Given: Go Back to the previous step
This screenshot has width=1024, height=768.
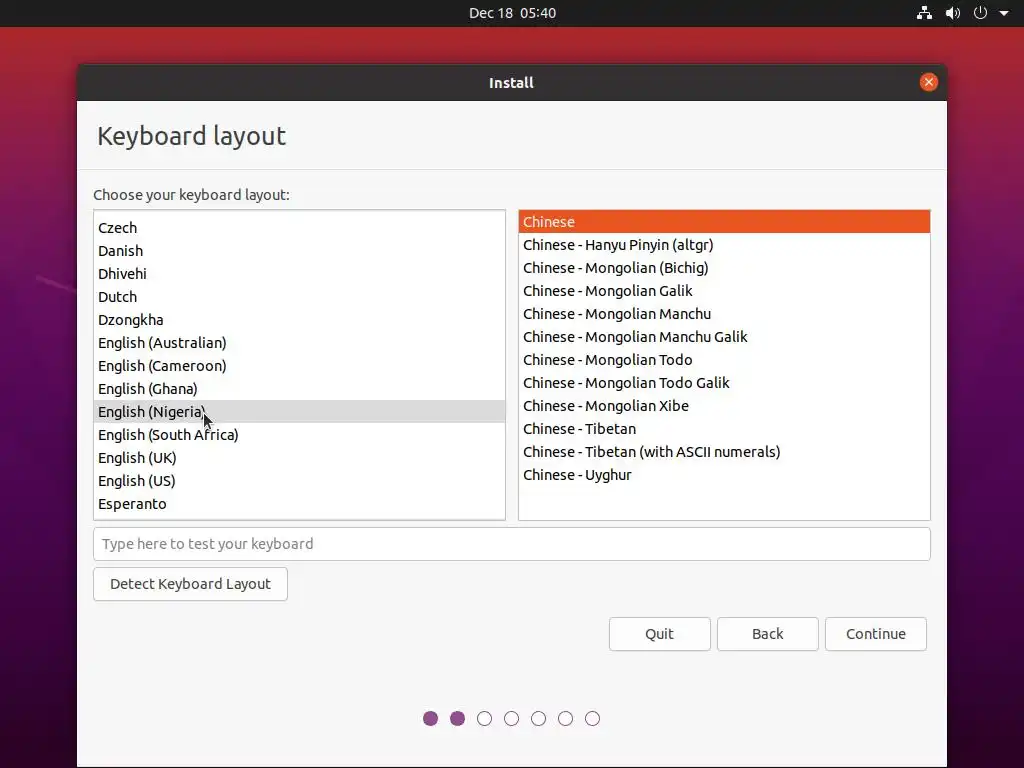Looking at the screenshot, I should click(767, 634).
